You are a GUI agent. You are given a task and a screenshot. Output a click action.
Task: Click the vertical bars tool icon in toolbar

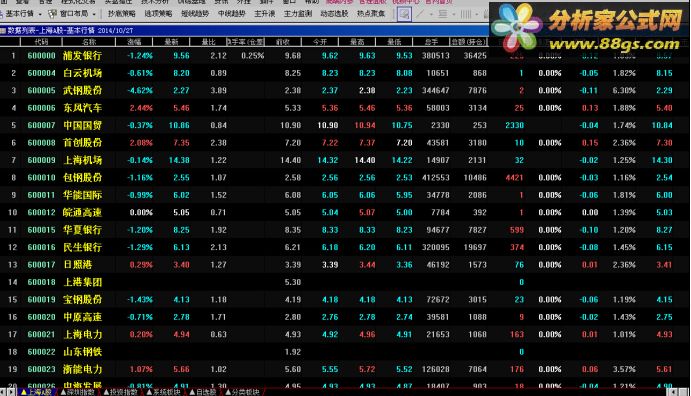click(x=466, y=14)
